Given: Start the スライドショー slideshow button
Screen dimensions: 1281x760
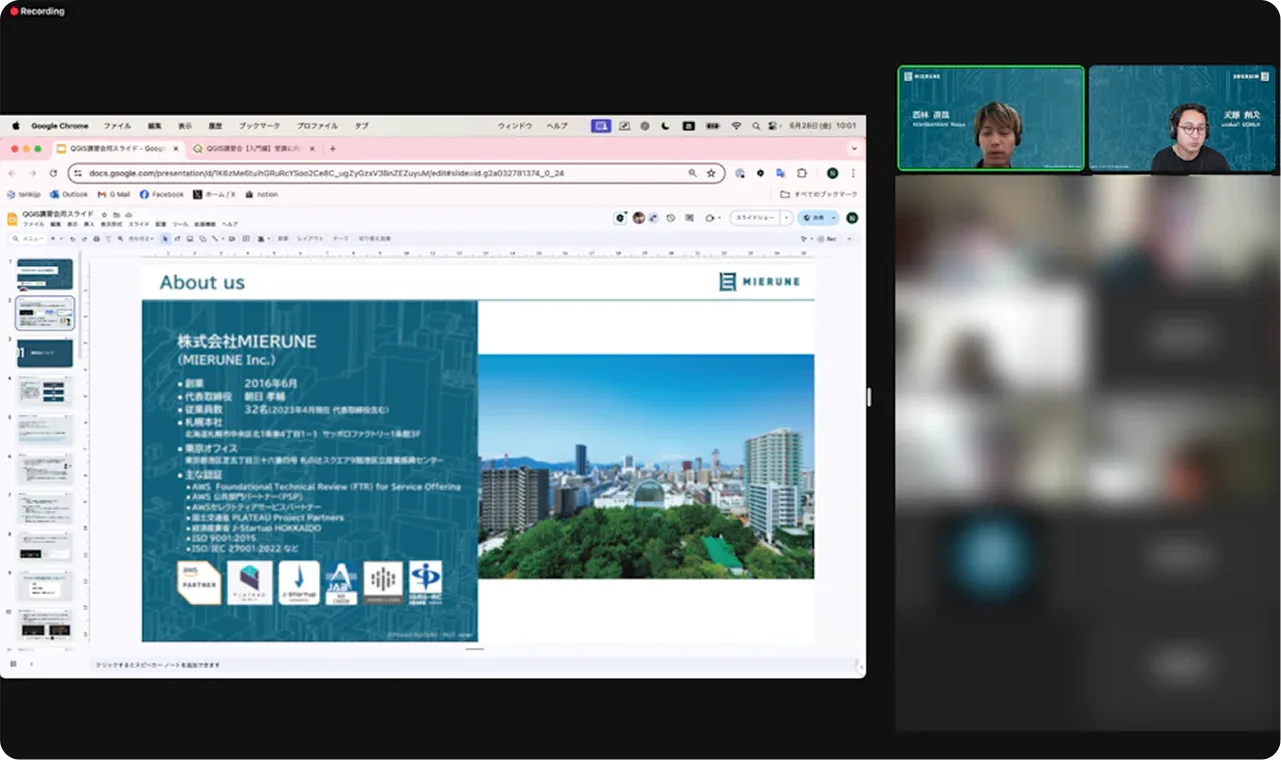Looking at the screenshot, I should 755,218.
